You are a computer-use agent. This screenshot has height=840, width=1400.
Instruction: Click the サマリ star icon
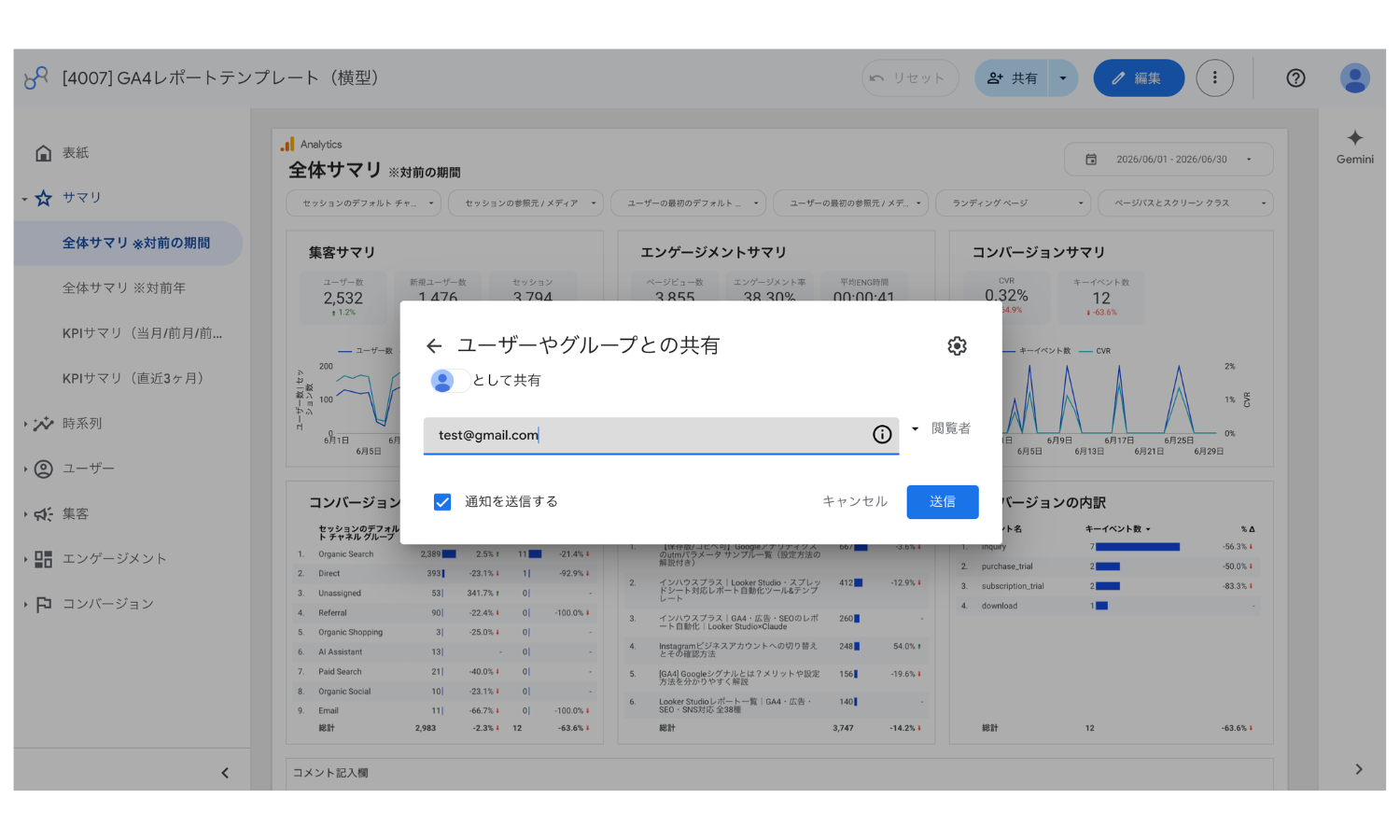coord(43,198)
